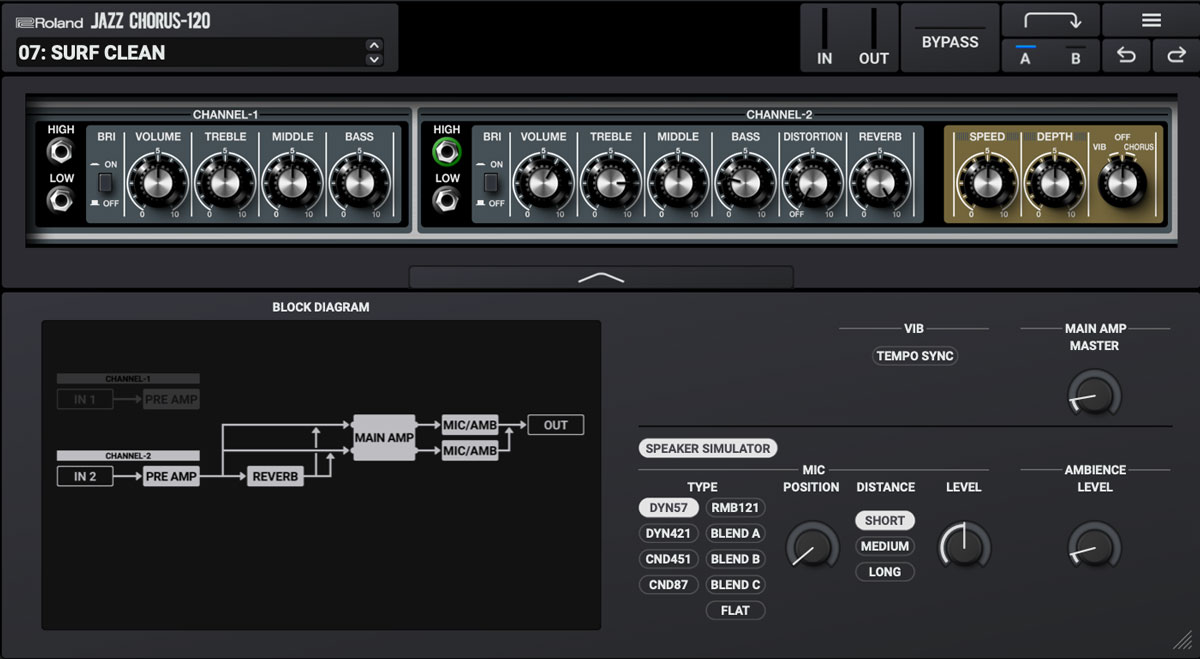Image resolution: width=1200 pixels, height=659 pixels.
Task: Select the Channel-2 HIGH input jack
Action: pyautogui.click(x=447, y=152)
